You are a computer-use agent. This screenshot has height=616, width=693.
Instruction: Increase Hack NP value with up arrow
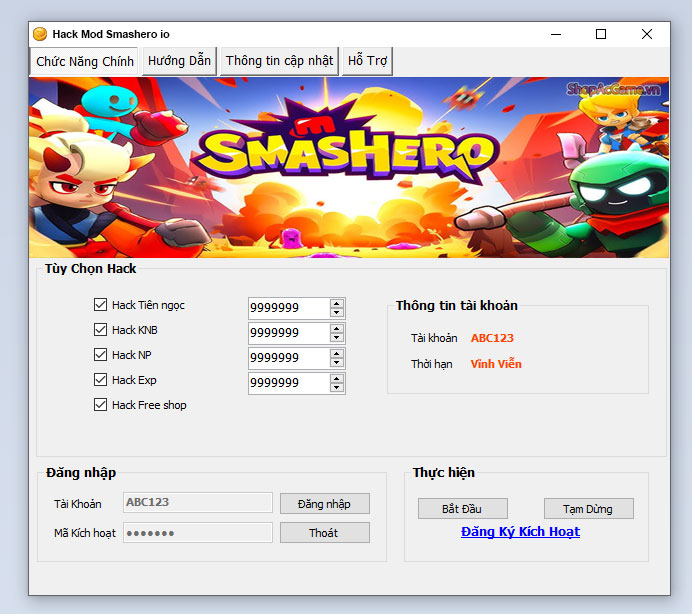click(x=337, y=354)
